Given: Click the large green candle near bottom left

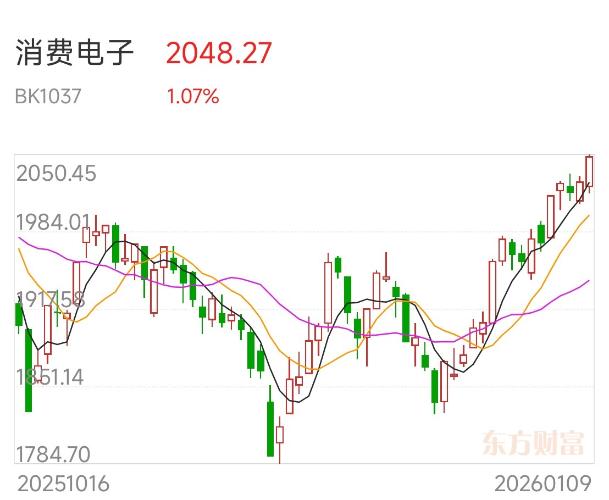Looking at the screenshot, I should click(28, 368).
